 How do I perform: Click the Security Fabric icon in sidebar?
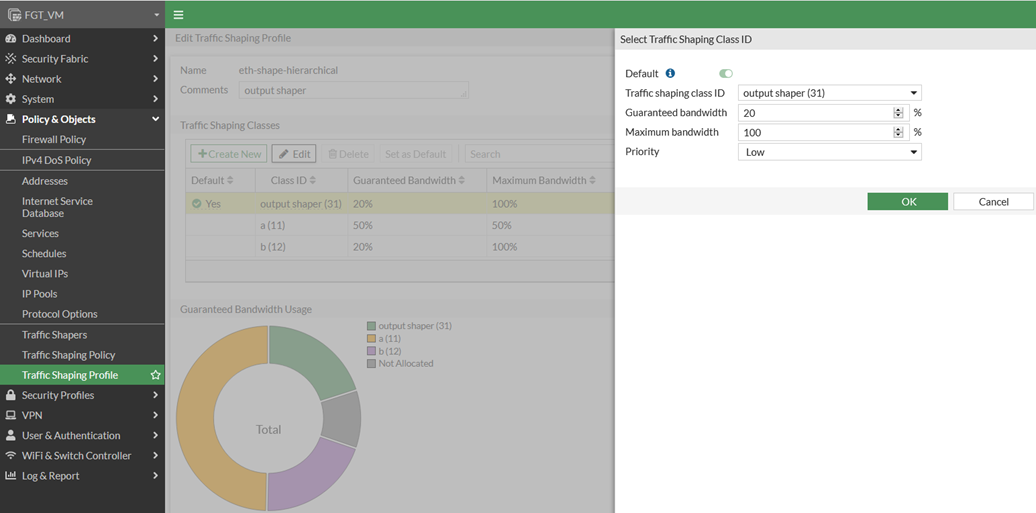11,59
